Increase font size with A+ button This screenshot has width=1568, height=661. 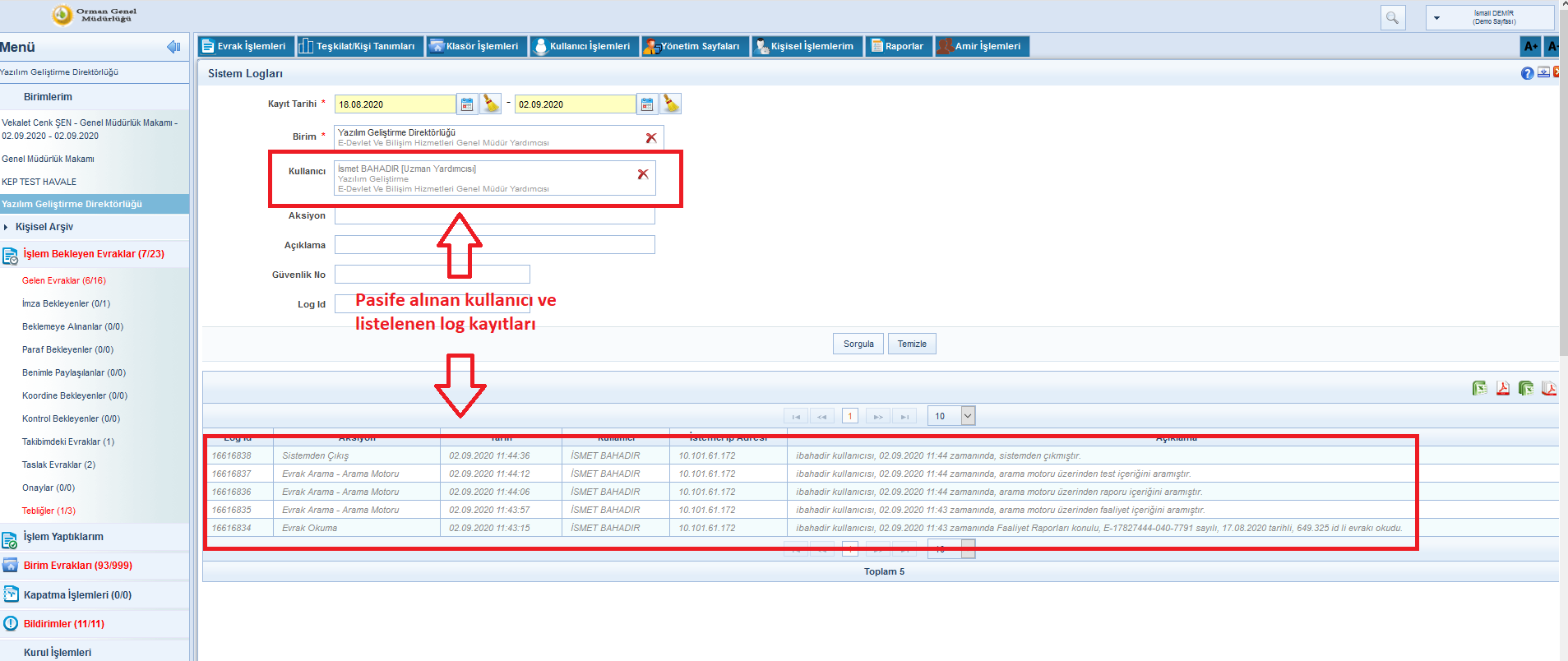tap(1530, 46)
